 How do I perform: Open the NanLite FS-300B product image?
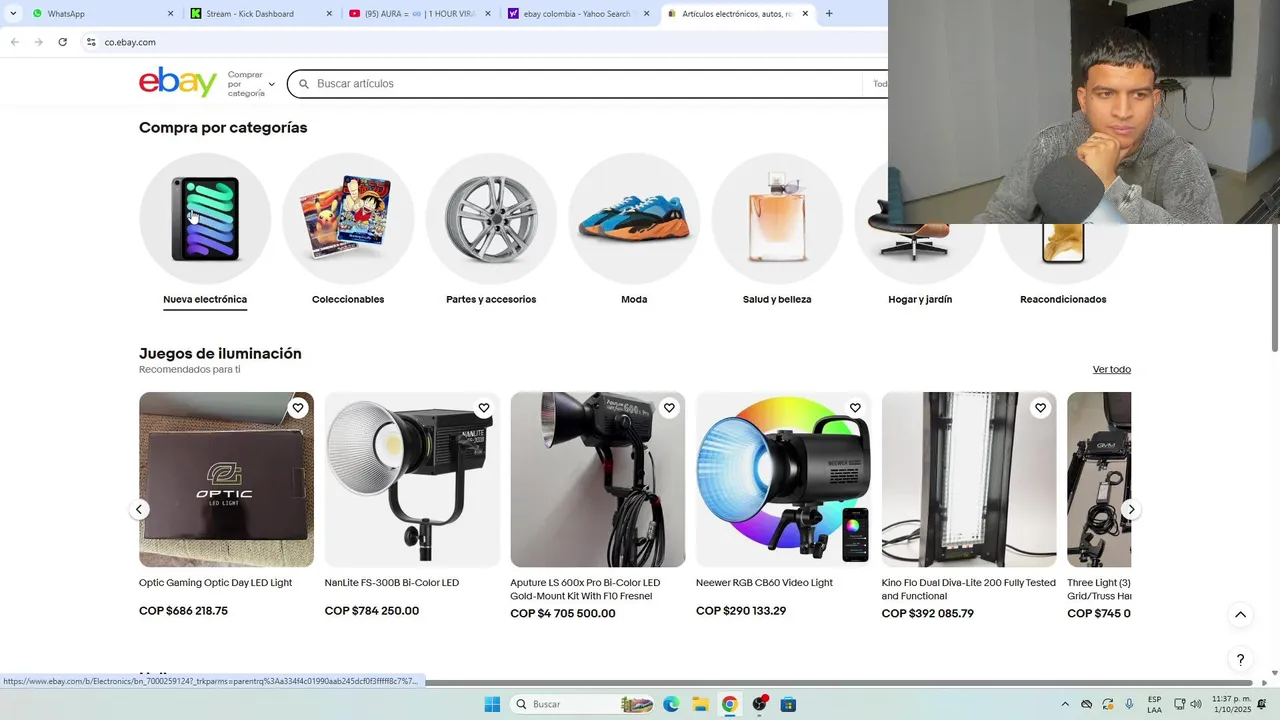pos(412,480)
